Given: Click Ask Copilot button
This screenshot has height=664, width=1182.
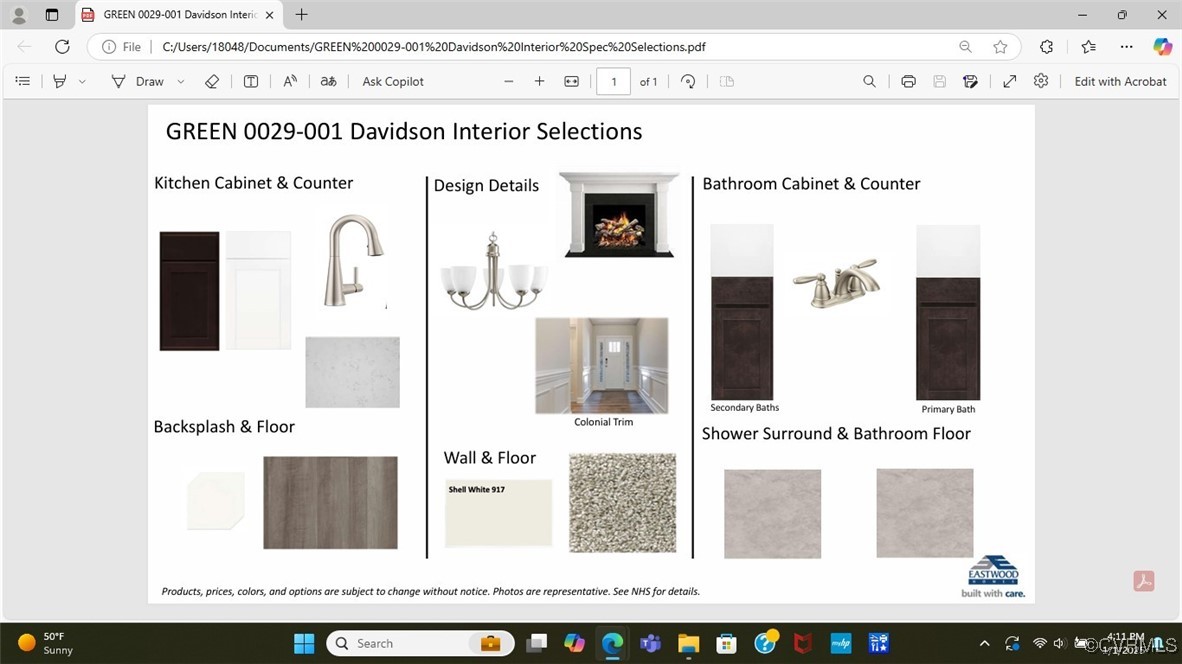Looking at the screenshot, I should pyautogui.click(x=393, y=81).
